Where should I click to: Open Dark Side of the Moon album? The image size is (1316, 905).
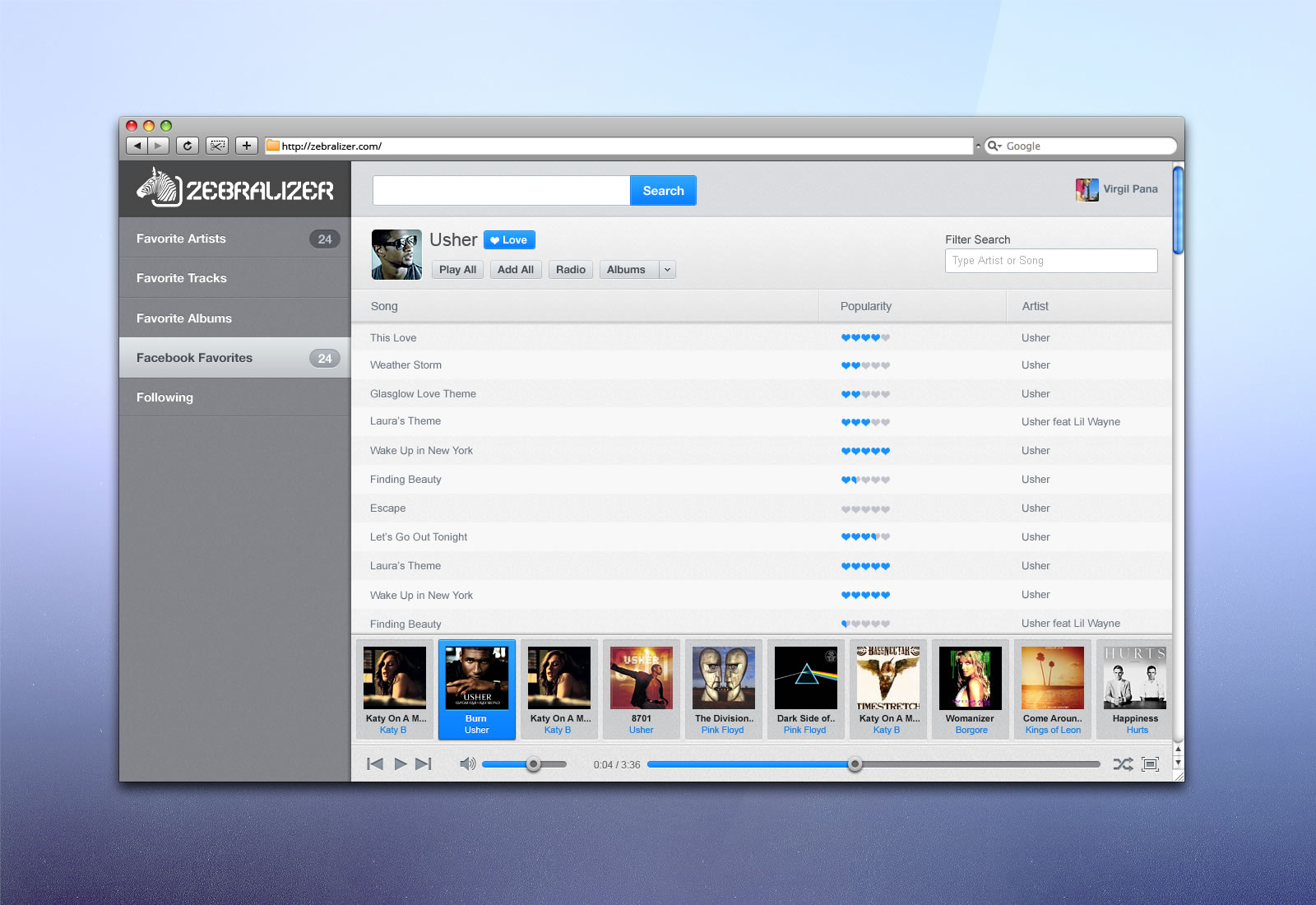click(806, 678)
